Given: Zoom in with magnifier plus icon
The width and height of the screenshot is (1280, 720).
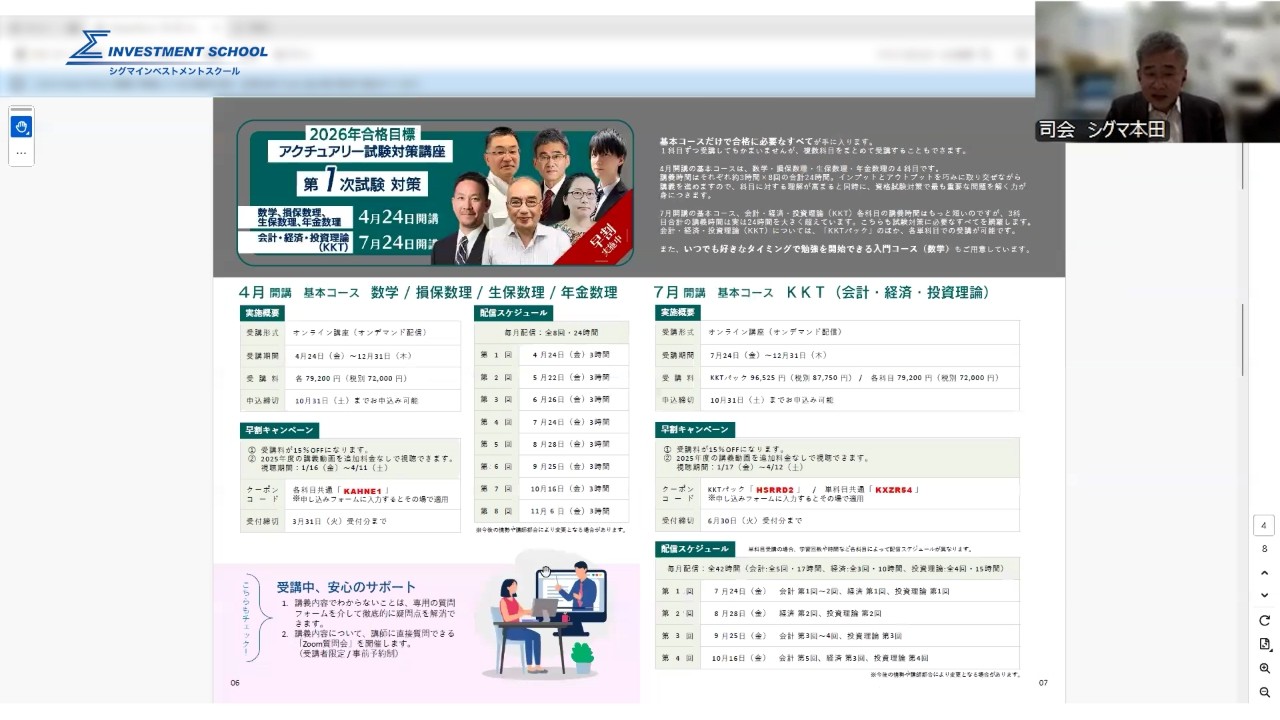Looking at the screenshot, I should pyautogui.click(x=1264, y=668).
